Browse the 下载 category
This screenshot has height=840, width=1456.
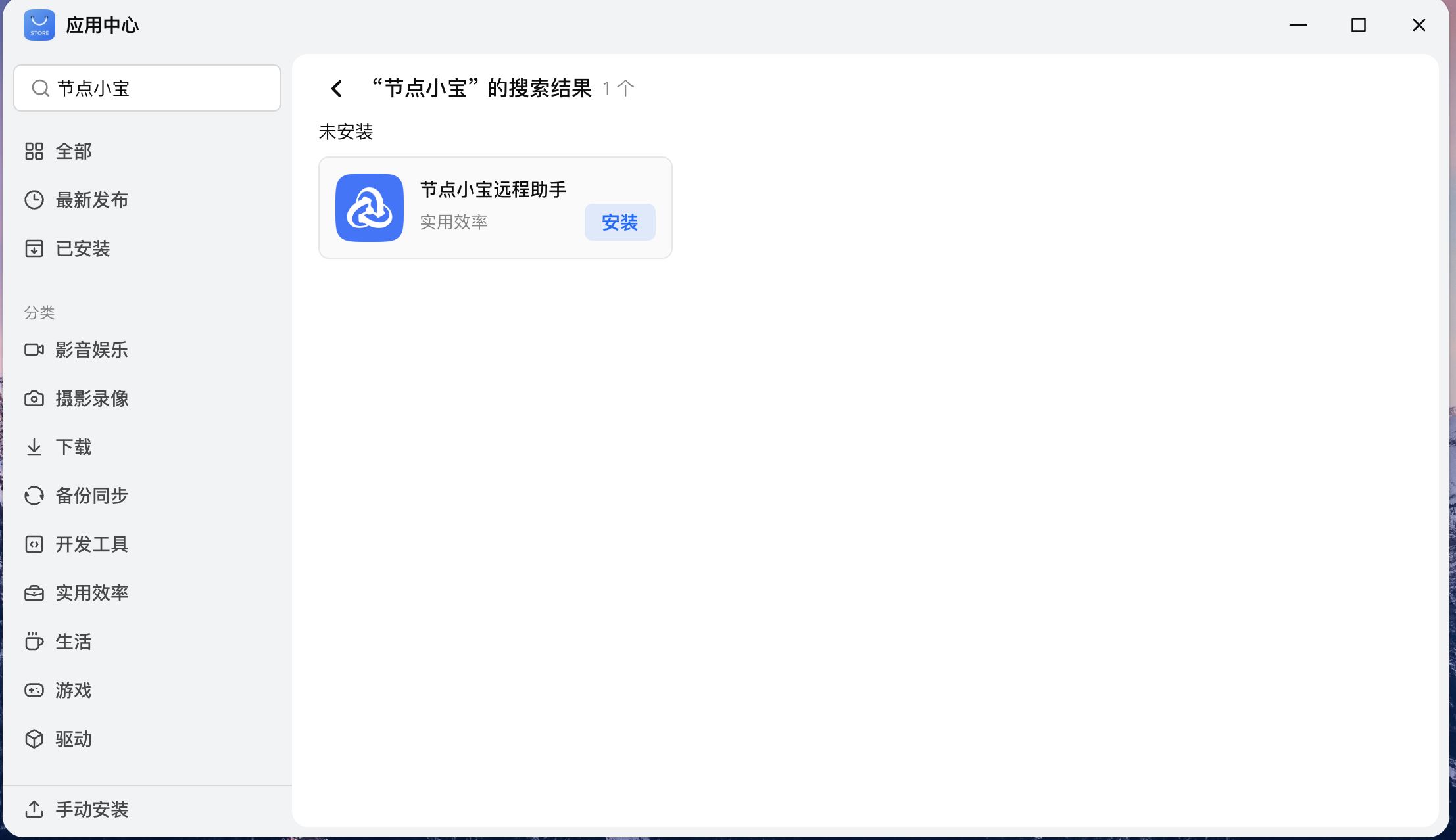73,447
